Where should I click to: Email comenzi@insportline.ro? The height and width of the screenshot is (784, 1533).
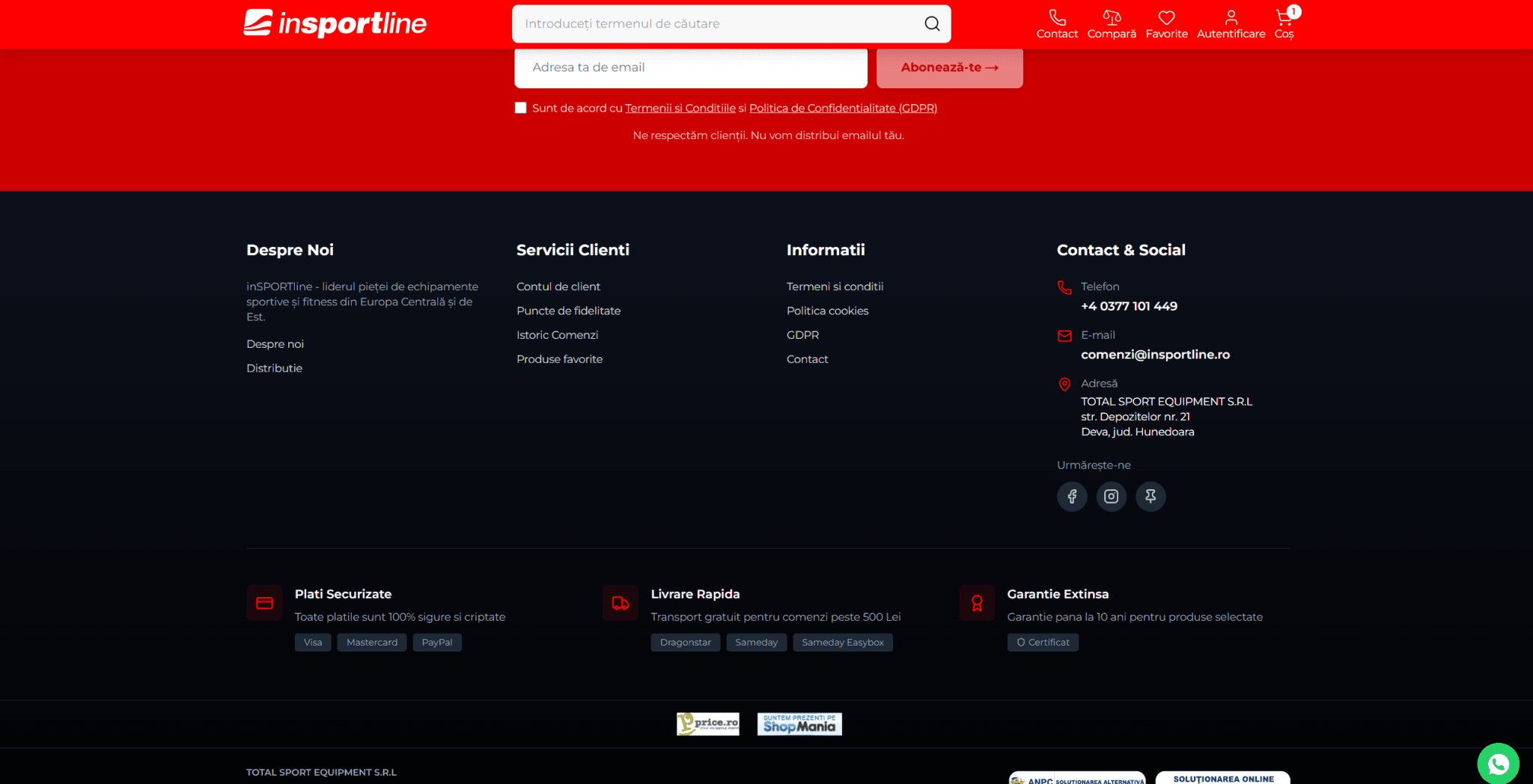point(1155,355)
